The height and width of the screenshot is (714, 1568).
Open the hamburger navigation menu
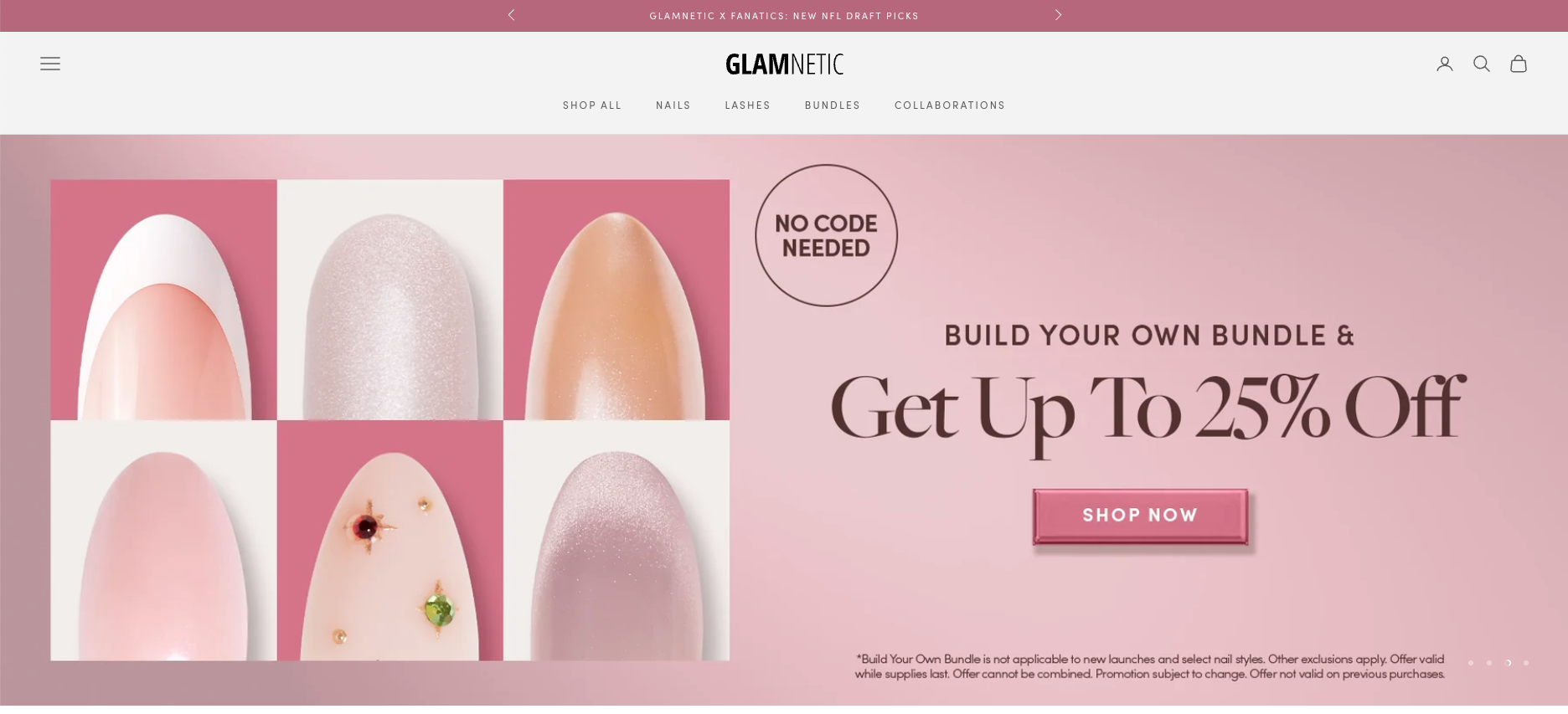coord(50,64)
